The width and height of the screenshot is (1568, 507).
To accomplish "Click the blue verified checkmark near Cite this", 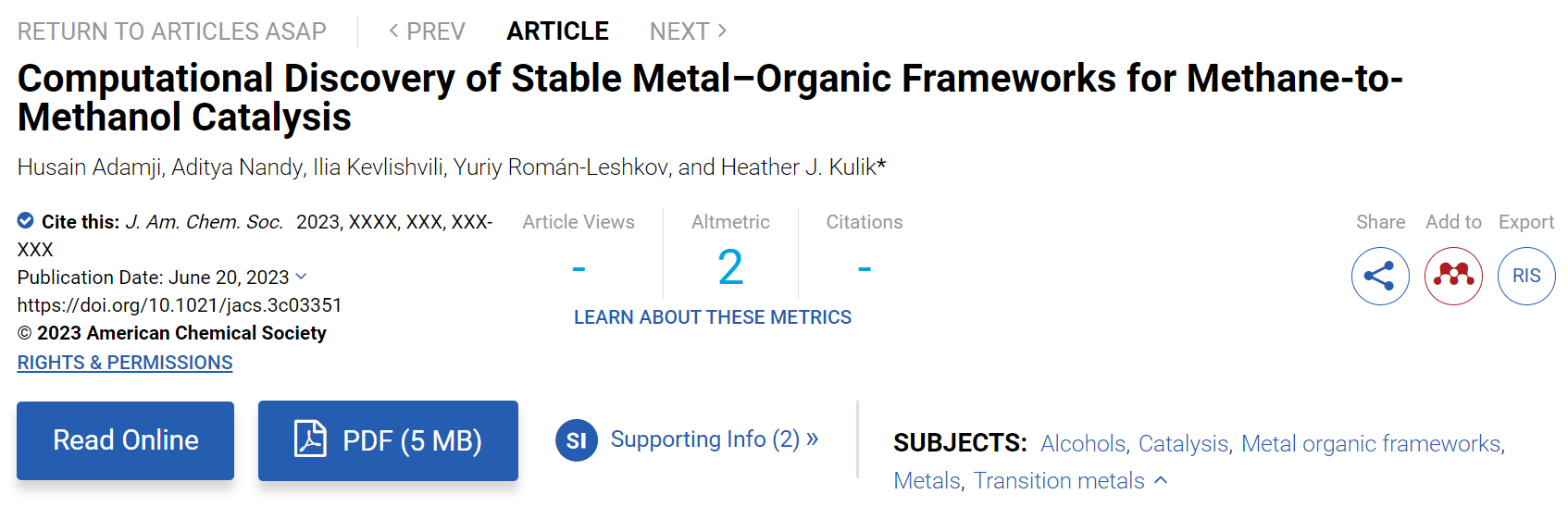I will [x=26, y=221].
